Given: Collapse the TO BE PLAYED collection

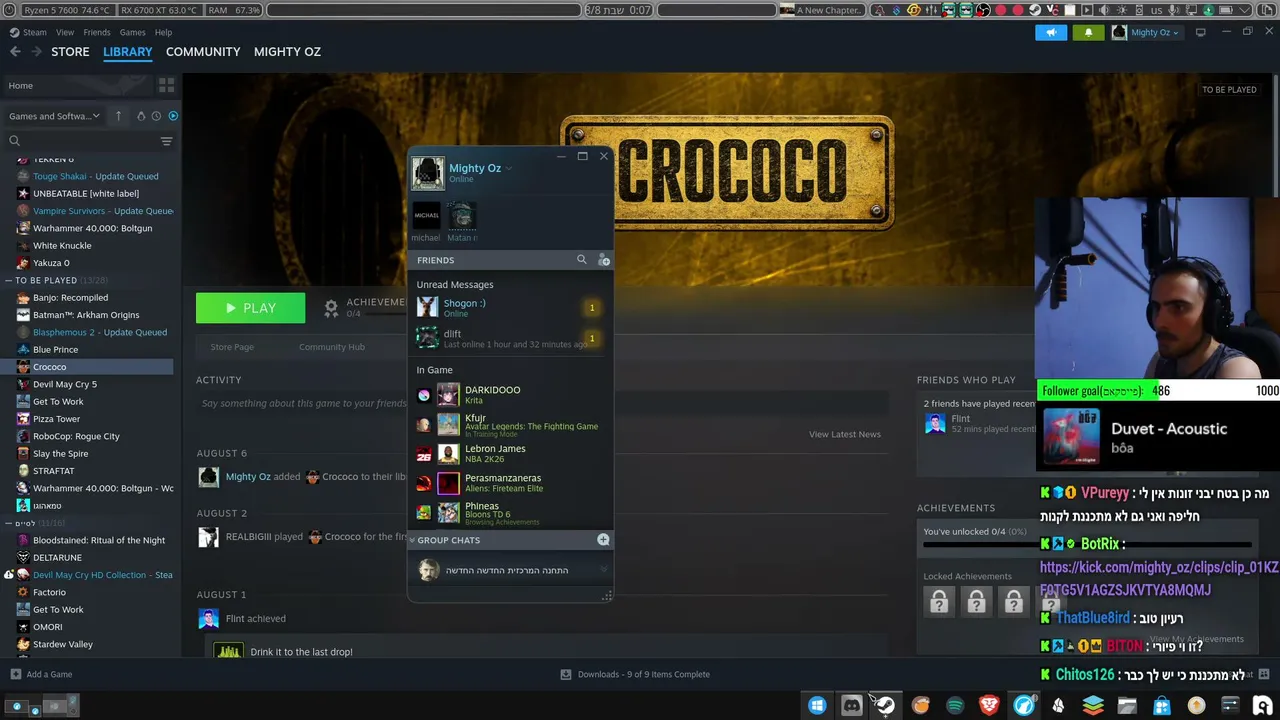Looking at the screenshot, I should point(8,280).
